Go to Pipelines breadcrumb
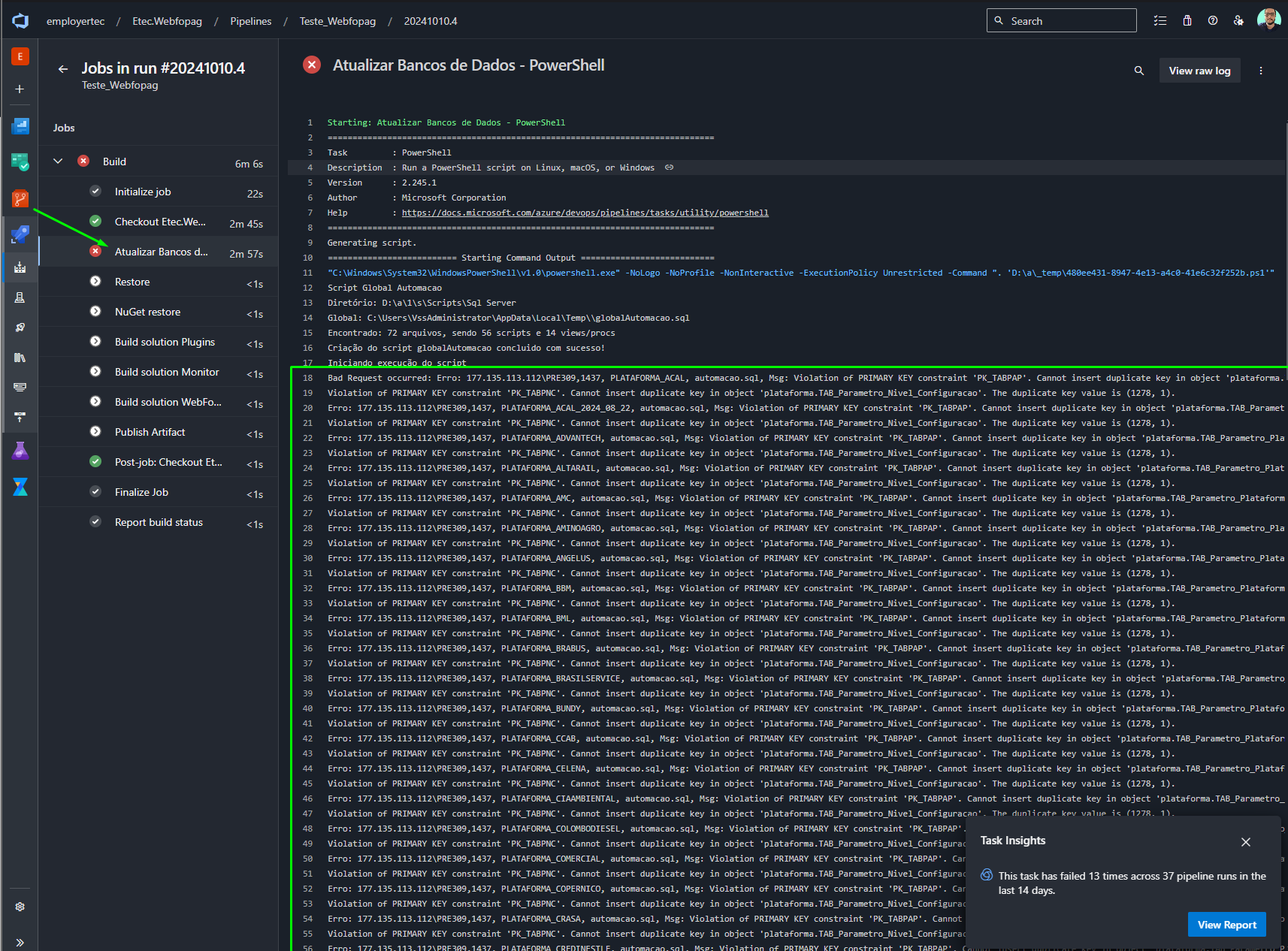This screenshot has width=1288, height=951. [251, 21]
